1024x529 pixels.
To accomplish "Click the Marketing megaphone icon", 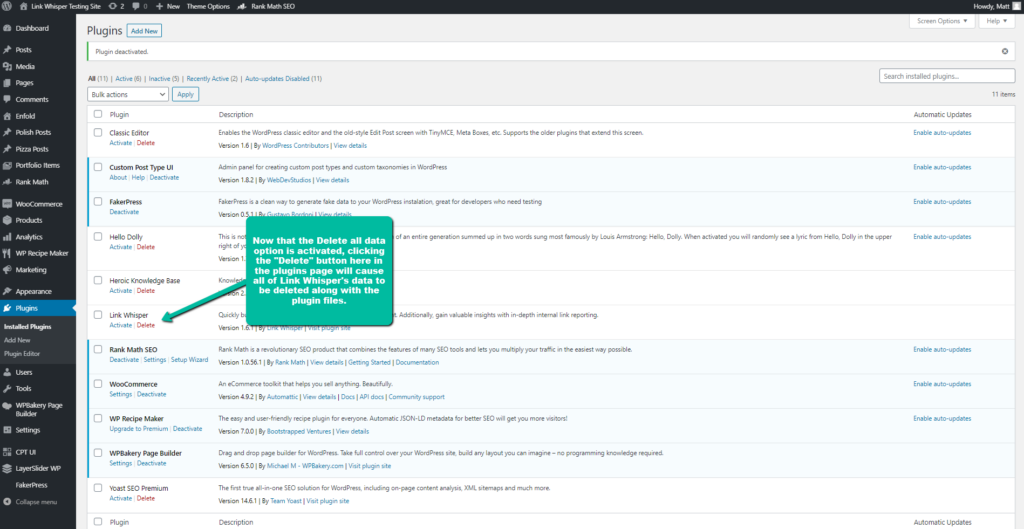I will coord(7,270).
